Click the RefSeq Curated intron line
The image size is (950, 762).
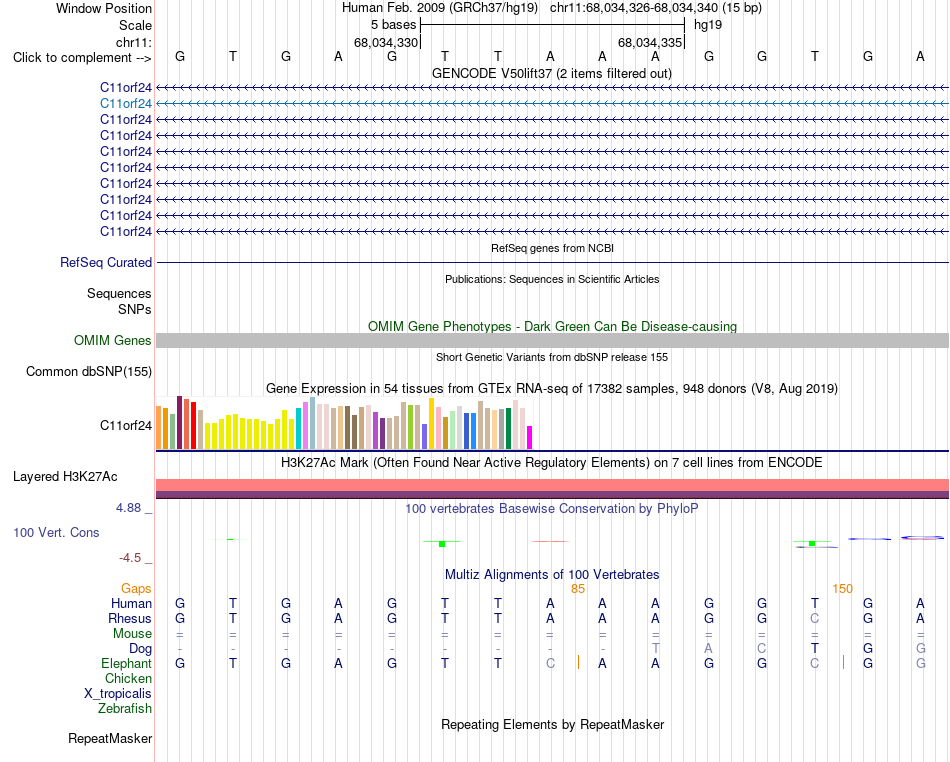click(x=552, y=262)
